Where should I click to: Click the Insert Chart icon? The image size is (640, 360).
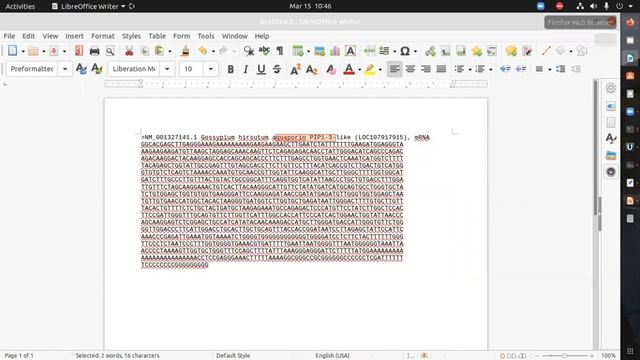pyautogui.click(x=335, y=51)
